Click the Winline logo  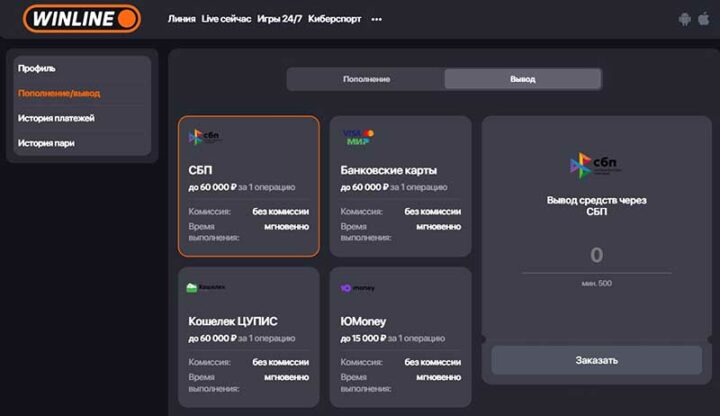coord(82,19)
